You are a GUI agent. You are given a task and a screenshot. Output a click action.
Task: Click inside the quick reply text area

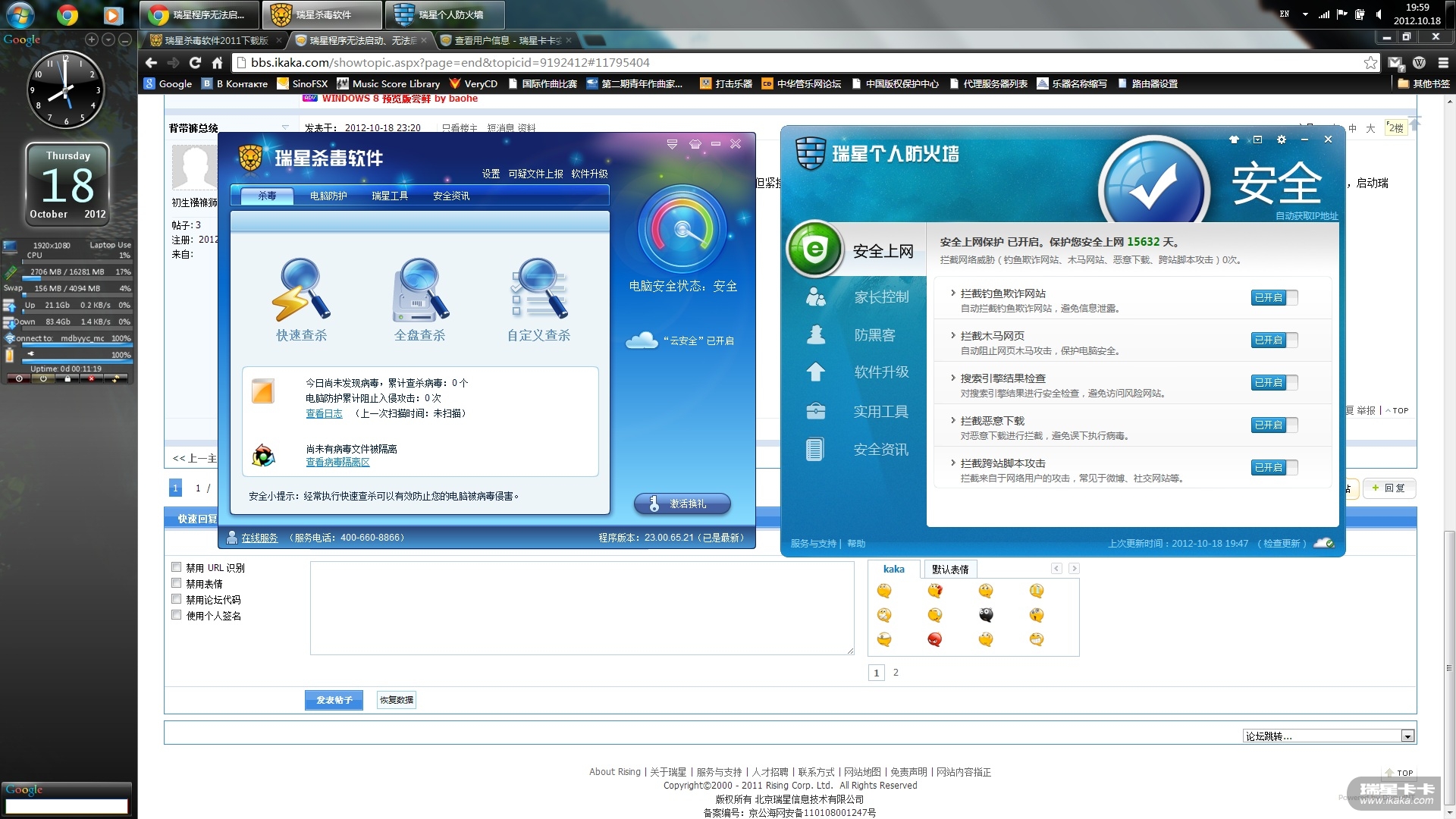[582, 607]
